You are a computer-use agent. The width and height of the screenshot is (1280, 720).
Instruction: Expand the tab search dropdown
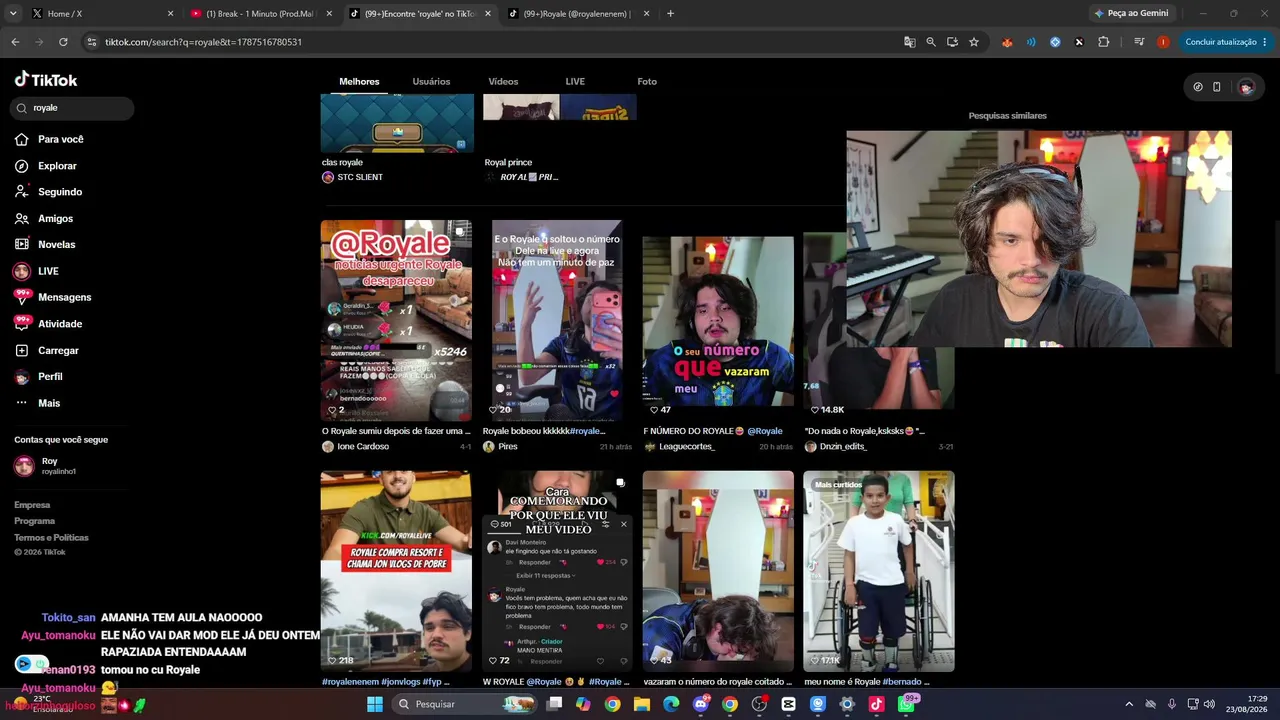click(13, 14)
